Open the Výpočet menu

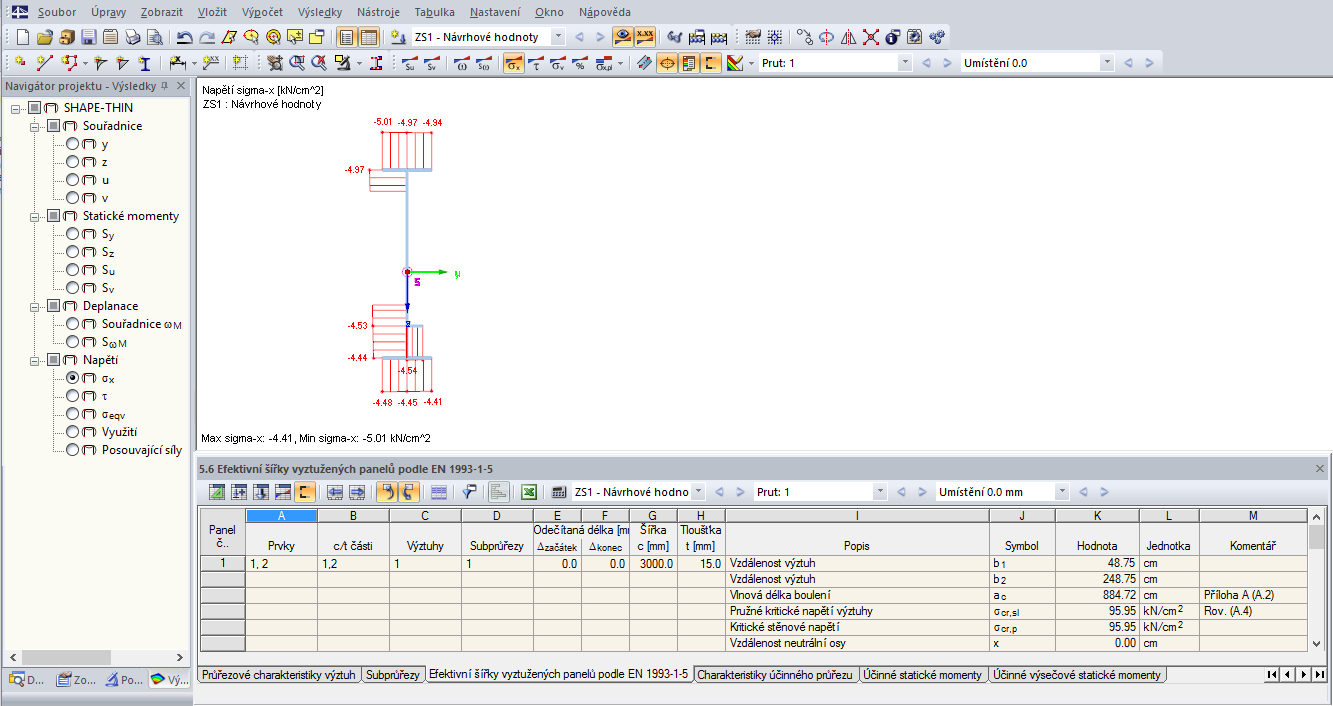pos(262,12)
